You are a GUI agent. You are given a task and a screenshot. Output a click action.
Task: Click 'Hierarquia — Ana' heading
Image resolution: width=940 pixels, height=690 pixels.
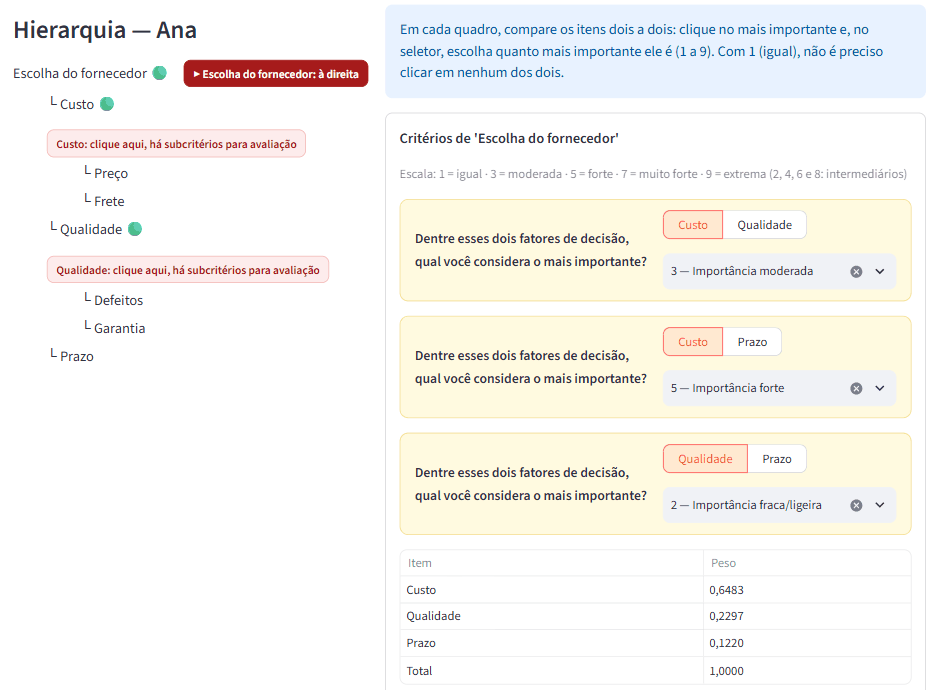pyautogui.click(x=105, y=30)
